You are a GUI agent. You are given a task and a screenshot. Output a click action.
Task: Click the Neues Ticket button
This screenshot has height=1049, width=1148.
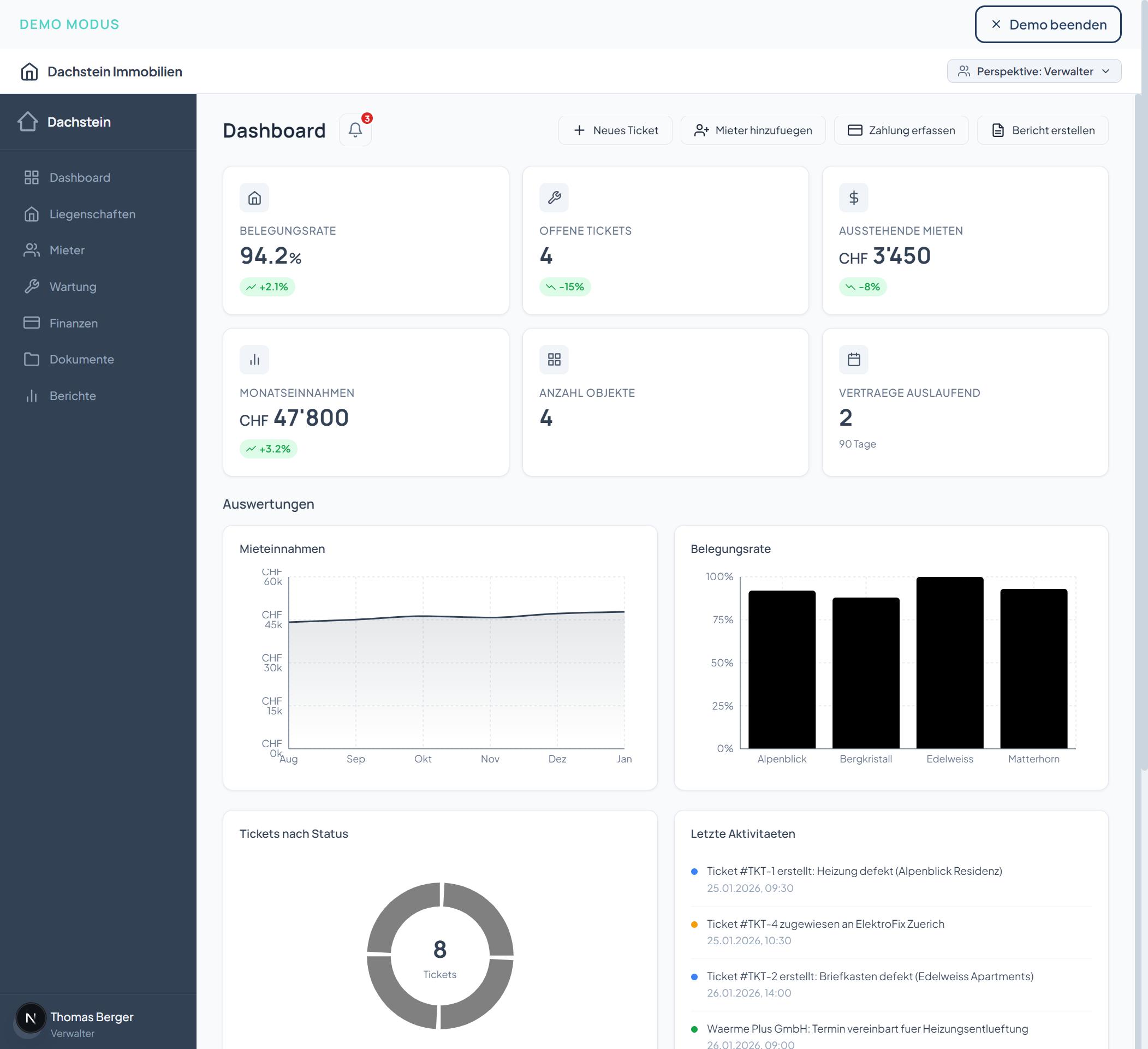615,130
